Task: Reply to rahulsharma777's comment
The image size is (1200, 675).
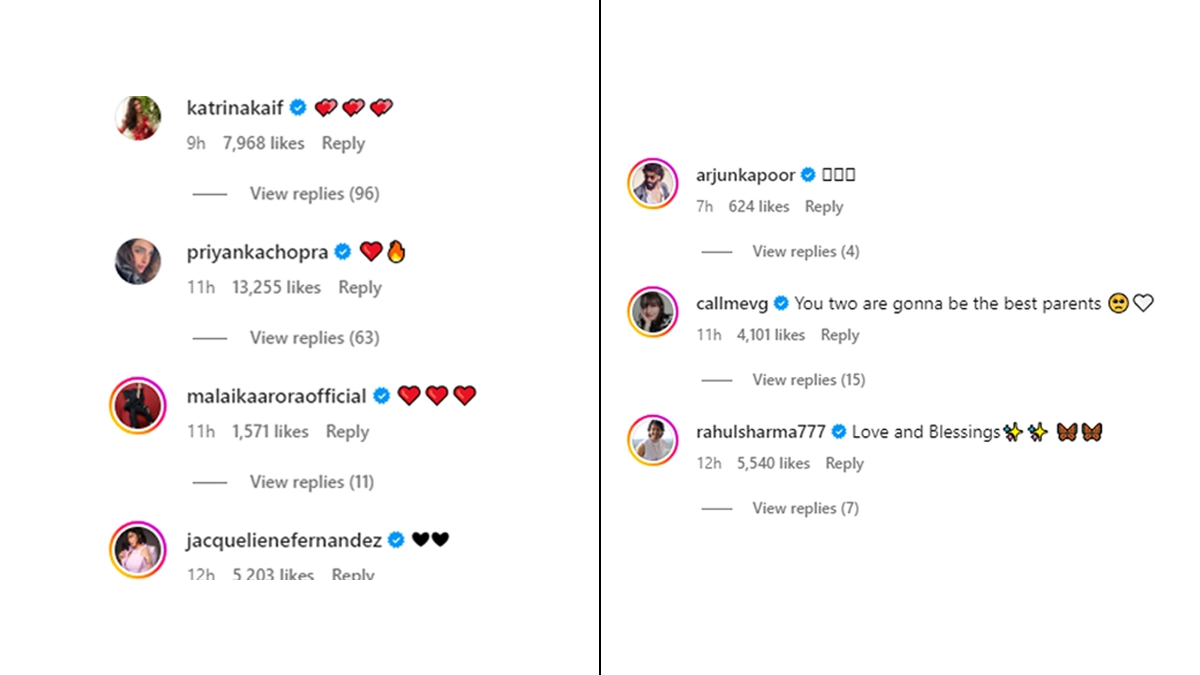Action: (x=844, y=464)
